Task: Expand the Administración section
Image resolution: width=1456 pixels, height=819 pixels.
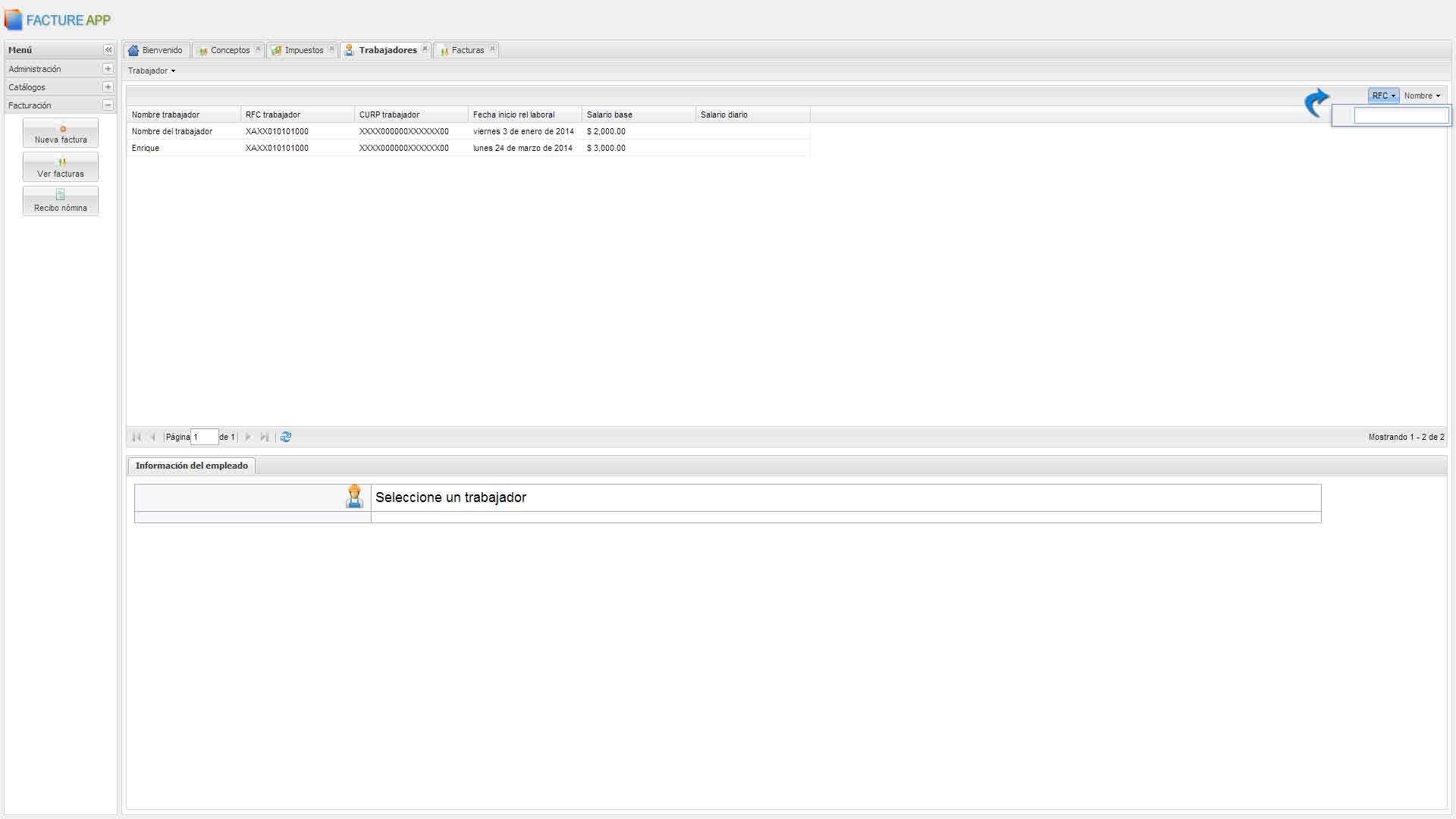Action: coord(108,69)
